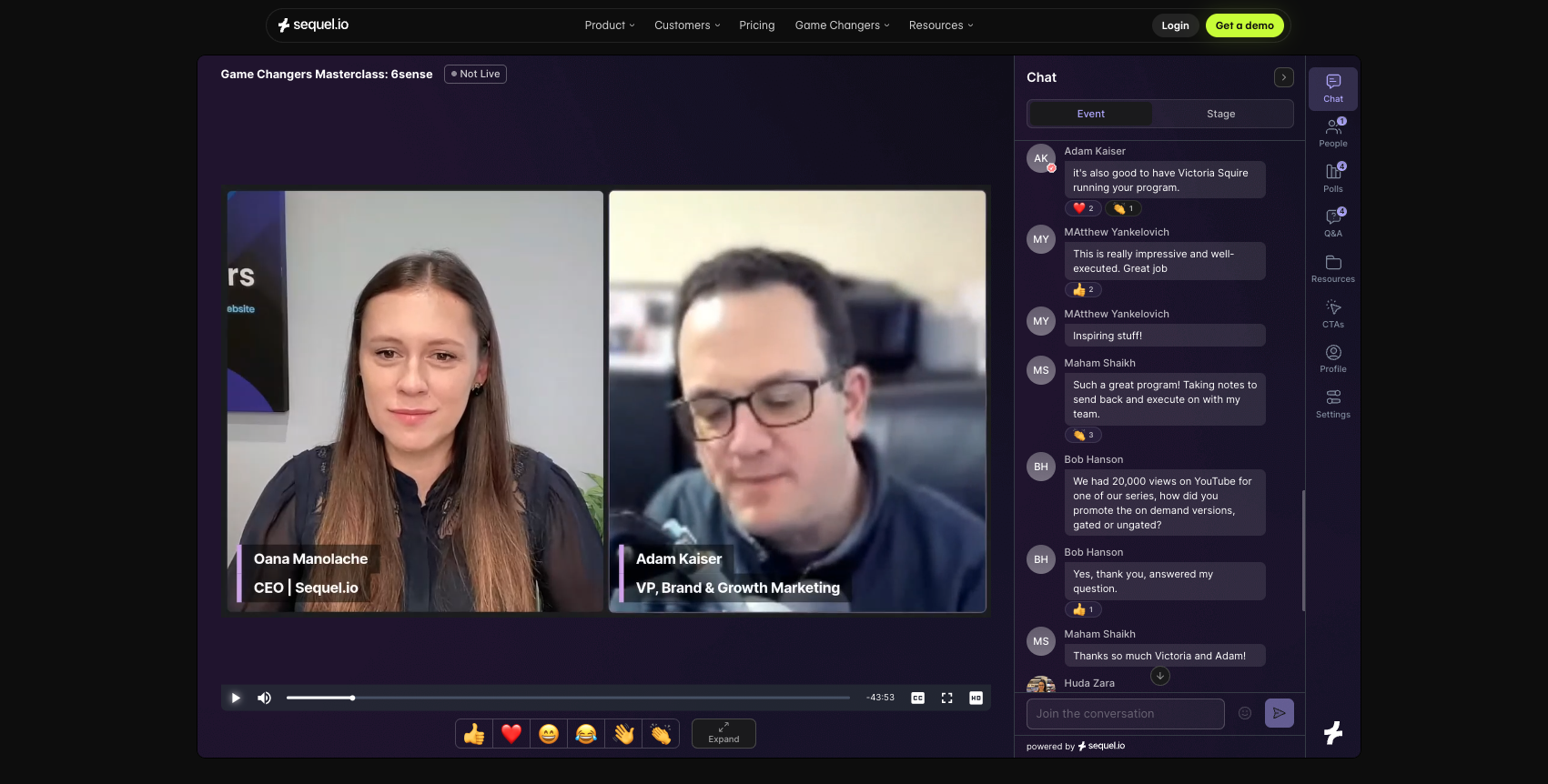Mute the video volume
This screenshot has width=1548, height=784.
[x=265, y=698]
